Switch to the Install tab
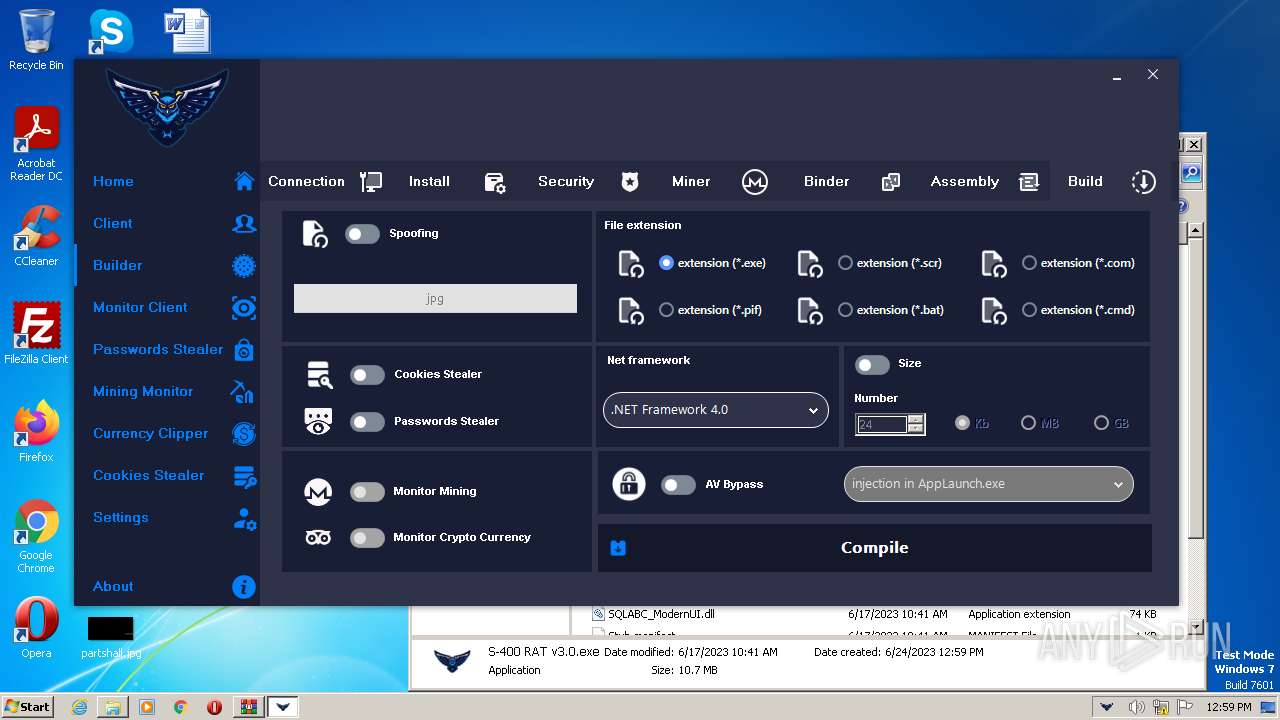 [429, 181]
